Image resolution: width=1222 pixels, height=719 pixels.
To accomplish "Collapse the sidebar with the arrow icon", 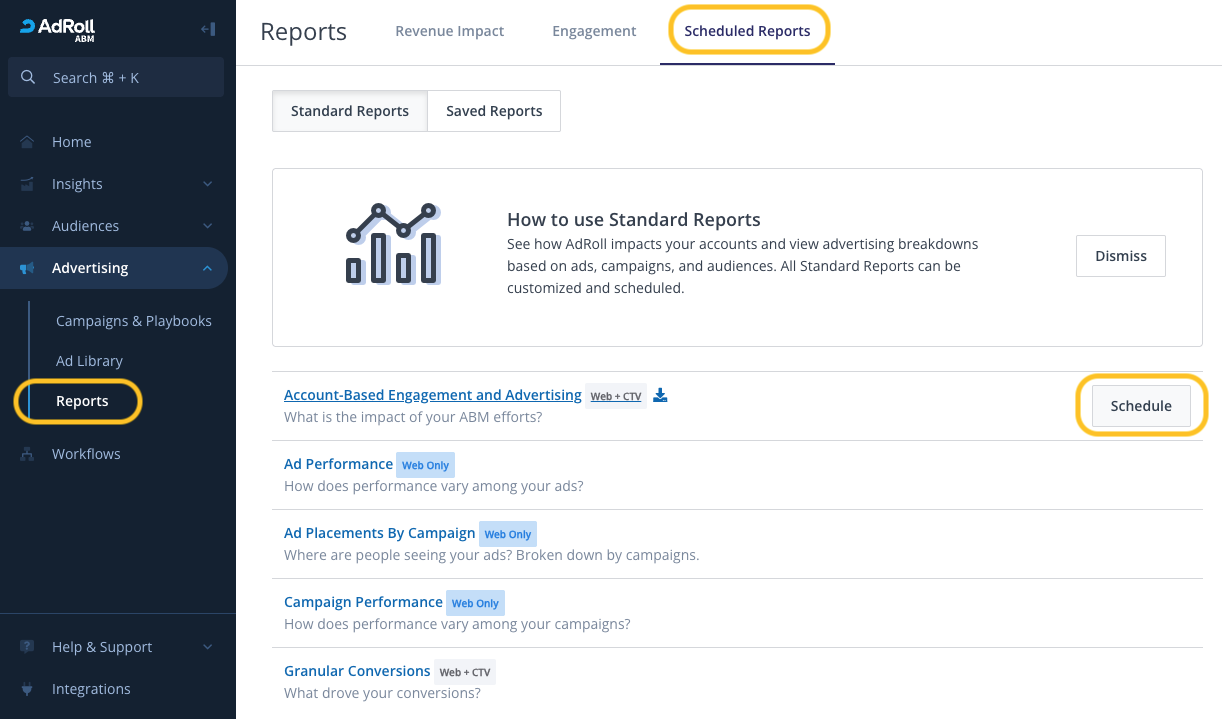I will (208, 29).
